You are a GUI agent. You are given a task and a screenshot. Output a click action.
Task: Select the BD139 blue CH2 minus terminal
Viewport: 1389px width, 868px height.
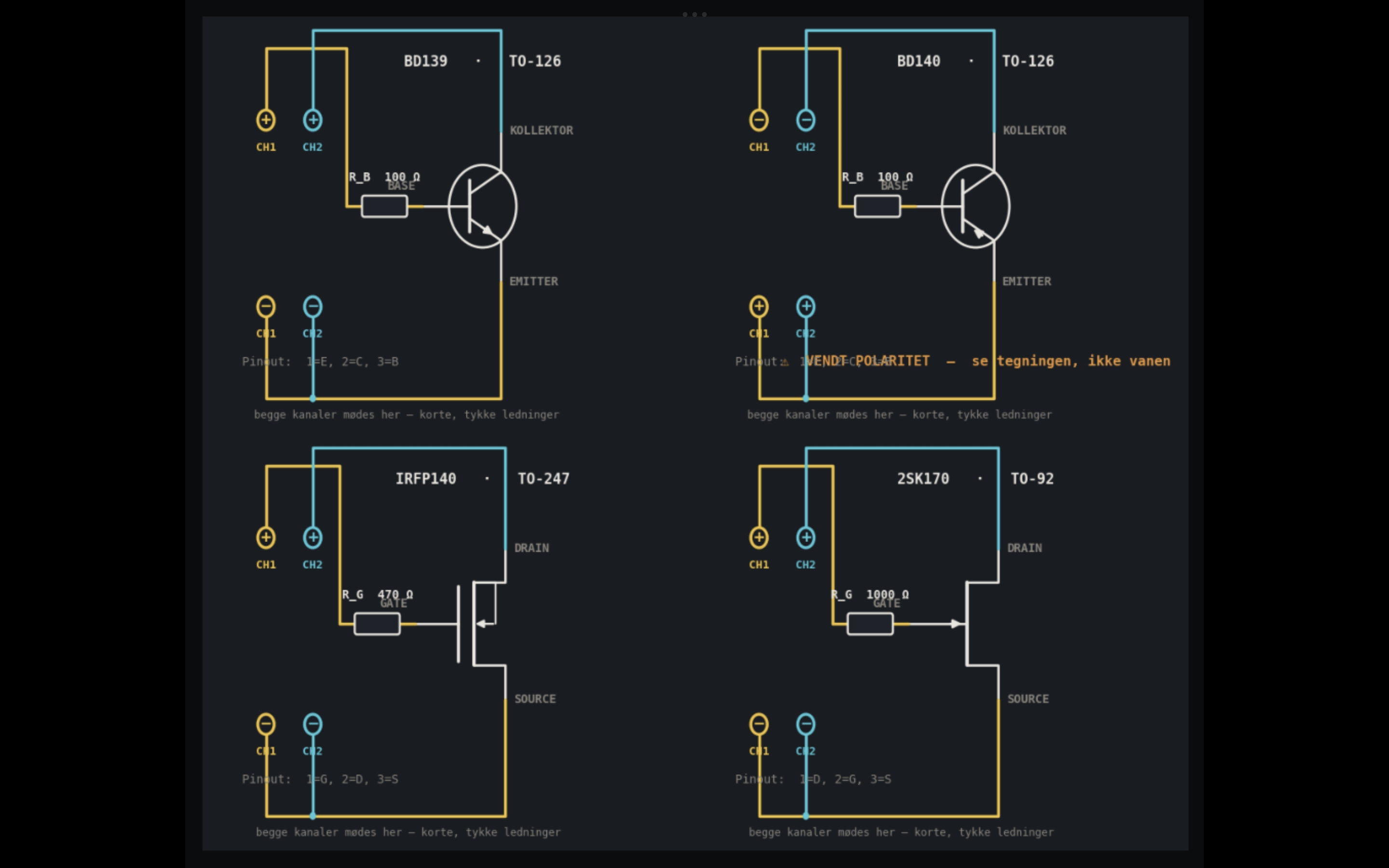point(313,307)
